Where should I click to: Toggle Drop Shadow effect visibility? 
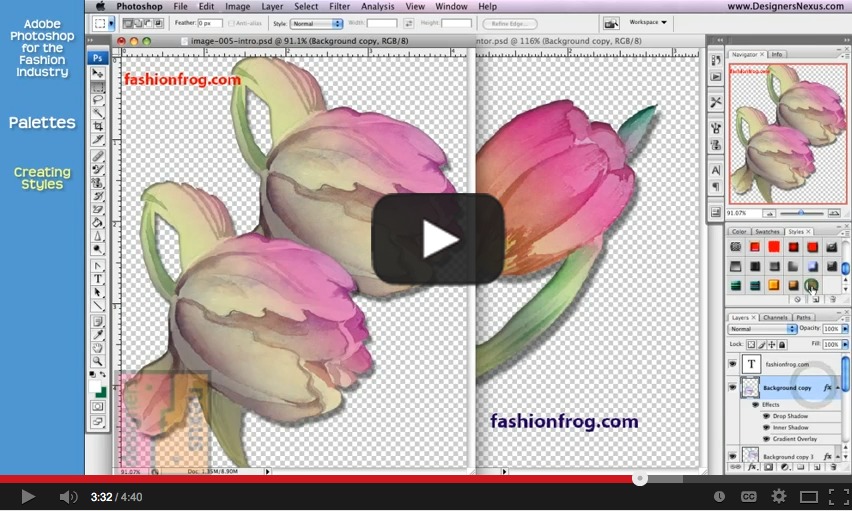[x=766, y=416]
